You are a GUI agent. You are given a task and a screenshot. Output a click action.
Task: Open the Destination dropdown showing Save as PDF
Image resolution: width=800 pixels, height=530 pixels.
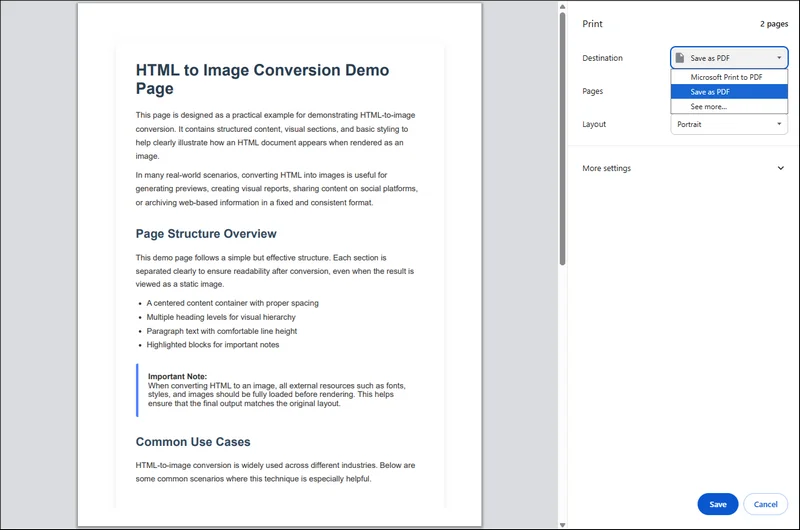coord(729,58)
